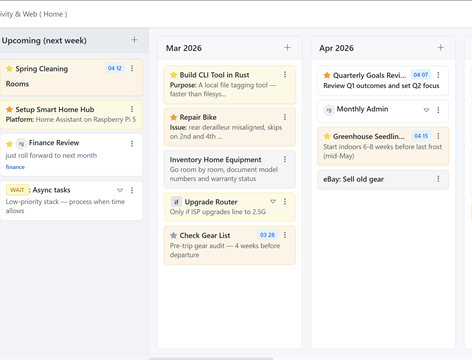
Task: Open the Repair Bike card title
Action: coord(198,117)
